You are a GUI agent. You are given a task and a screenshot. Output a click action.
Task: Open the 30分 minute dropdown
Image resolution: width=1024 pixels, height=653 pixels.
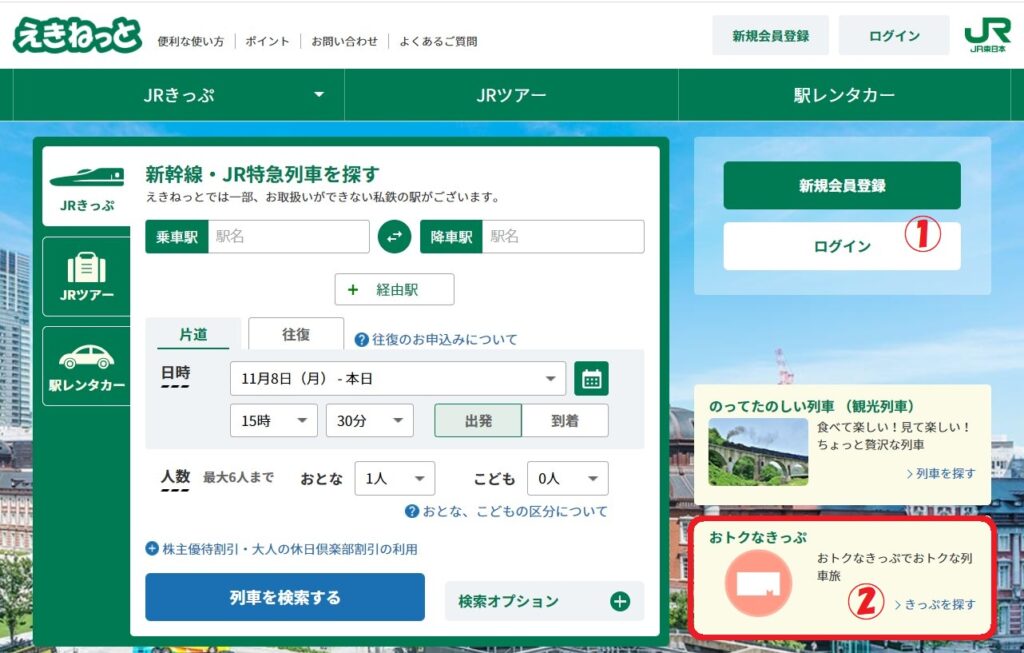click(370, 421)
